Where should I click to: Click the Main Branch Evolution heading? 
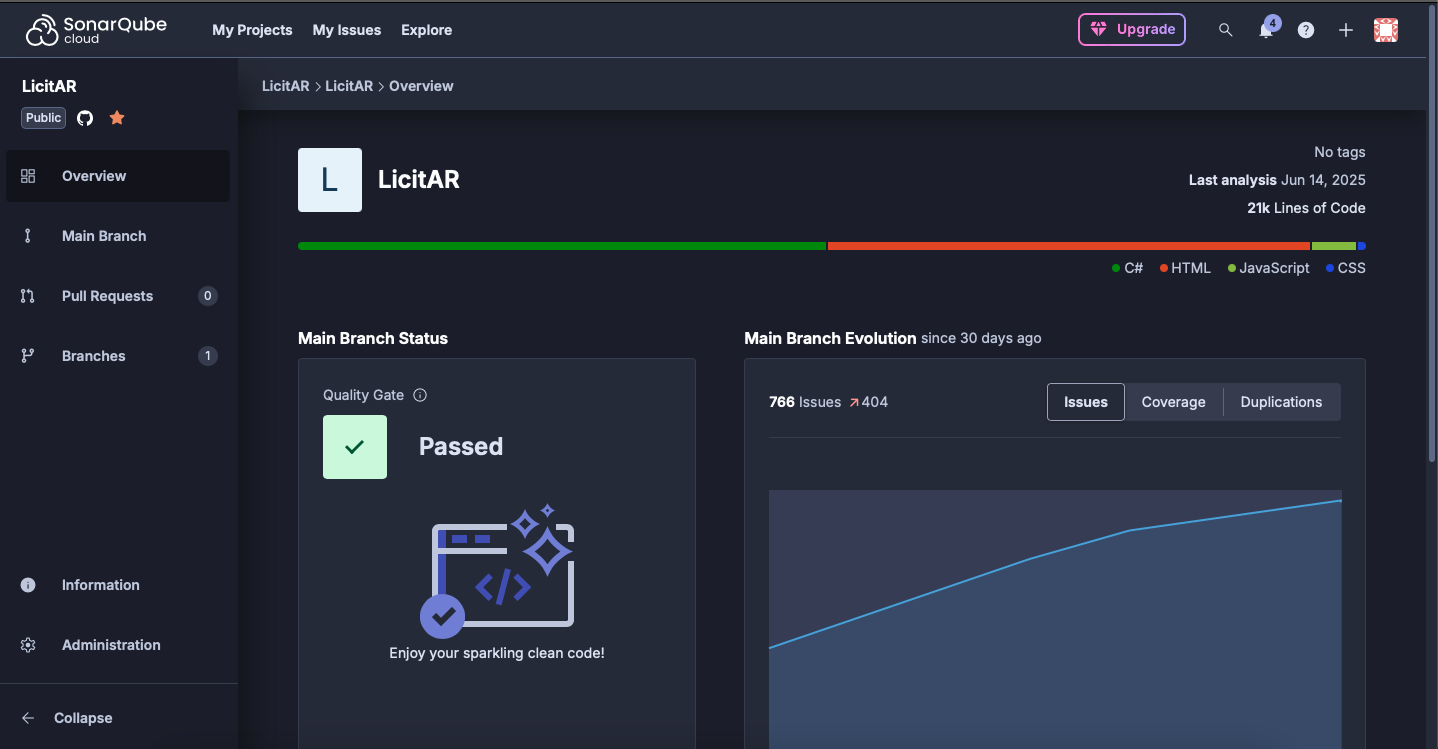pyautogui.click(x=830, y=338)
